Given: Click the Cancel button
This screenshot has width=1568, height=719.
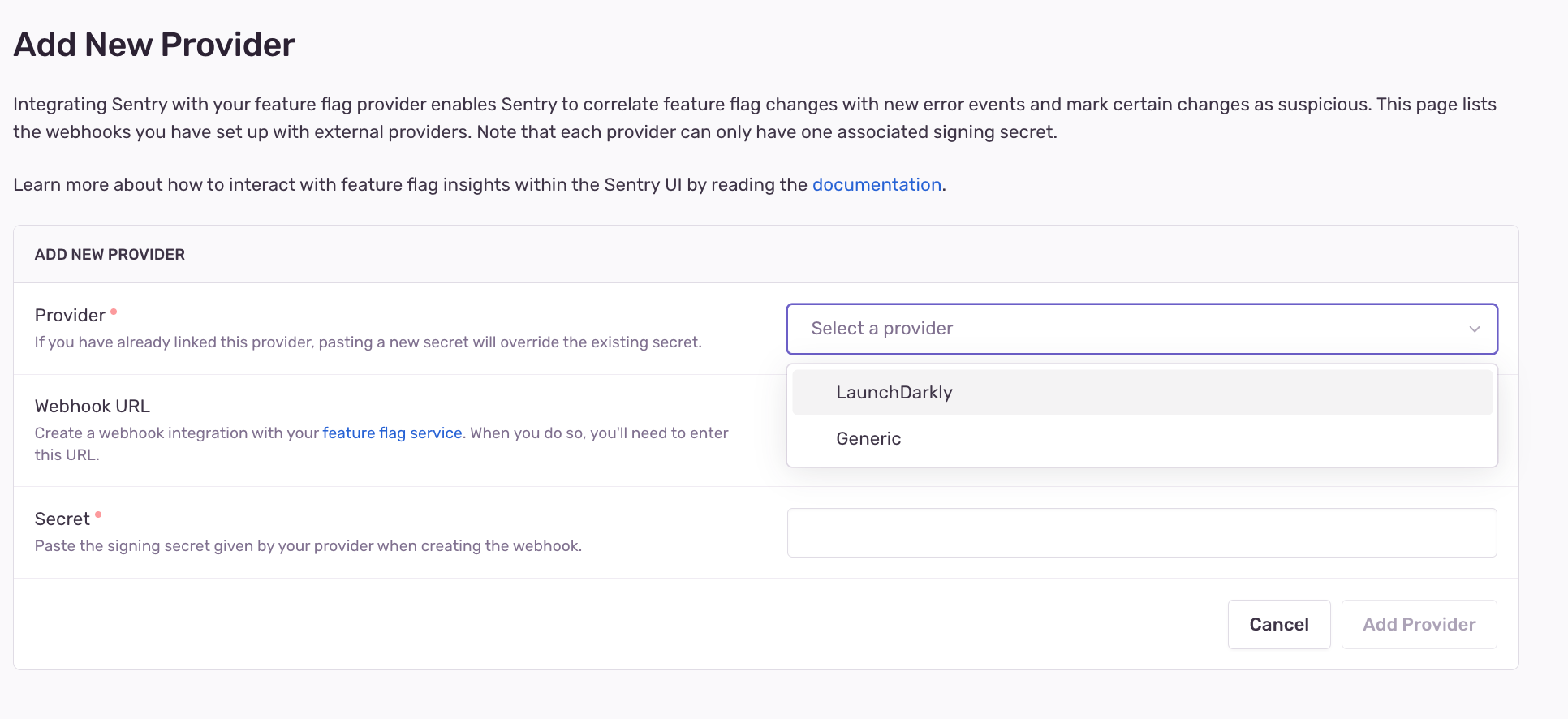Looking at the screenshot, I should pyautogui.click(x=1279, y=625).
